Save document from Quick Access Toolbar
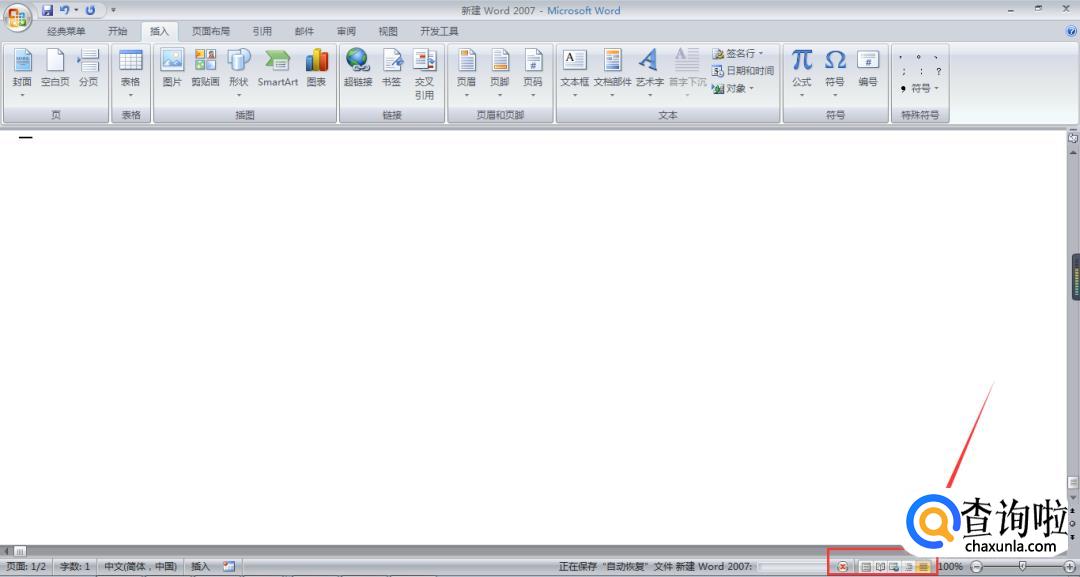Viewport: 1080px width, 577px height. point(48,10)
